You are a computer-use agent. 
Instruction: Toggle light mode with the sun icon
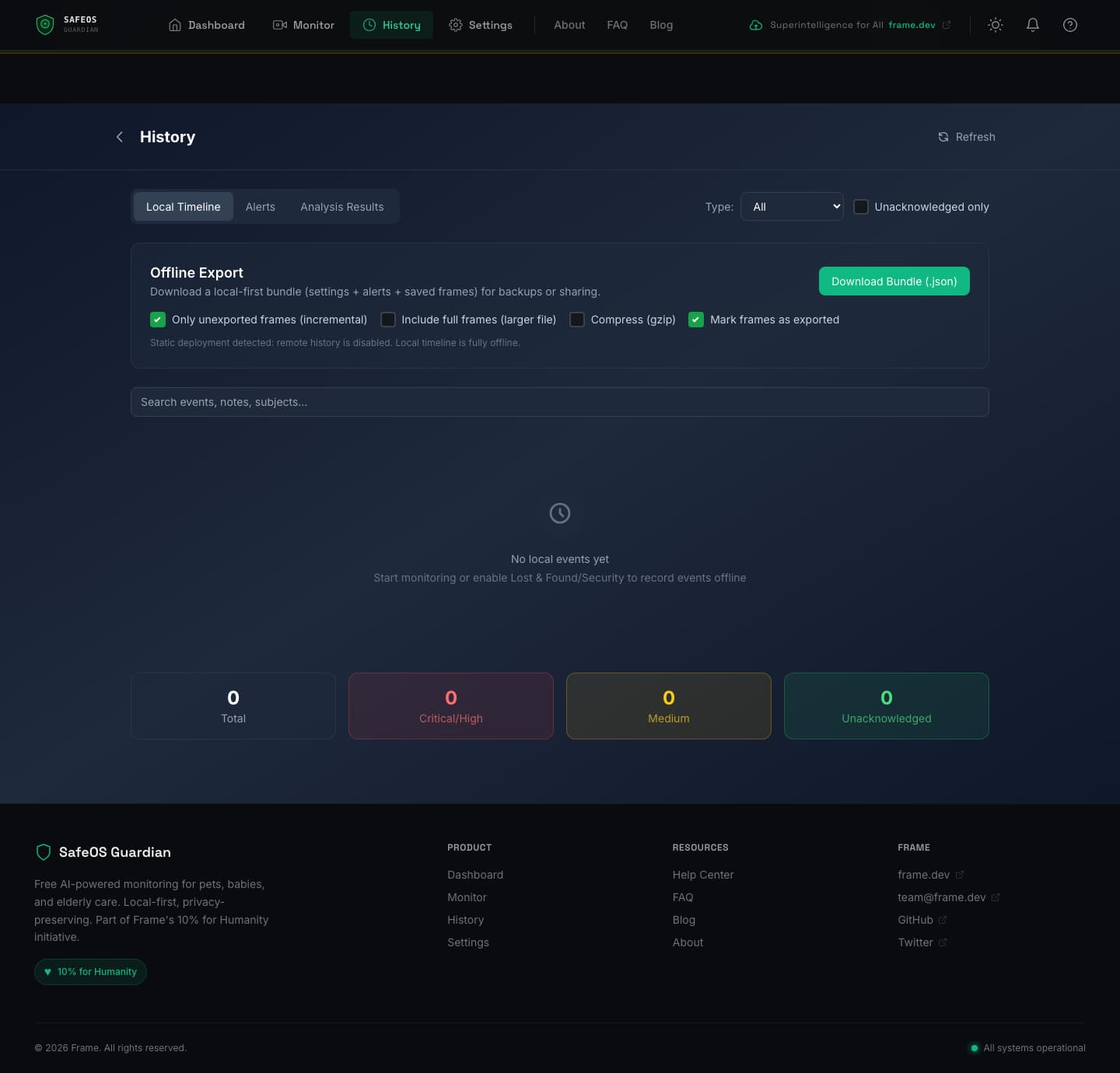[x=995, y=25]
